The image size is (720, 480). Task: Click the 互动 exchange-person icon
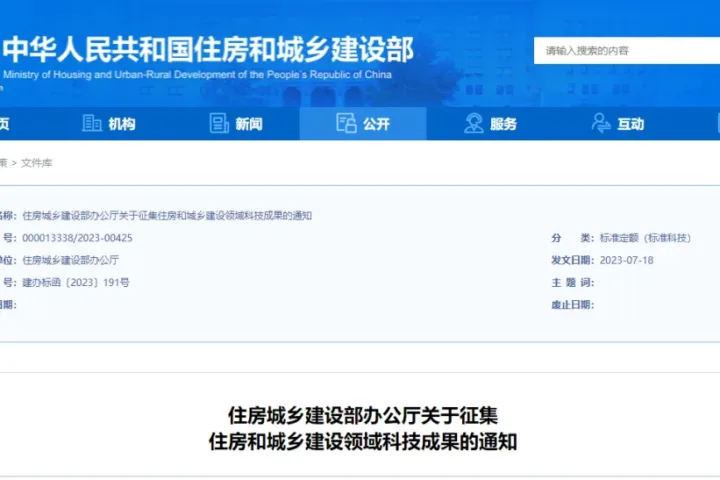[601, 123]
